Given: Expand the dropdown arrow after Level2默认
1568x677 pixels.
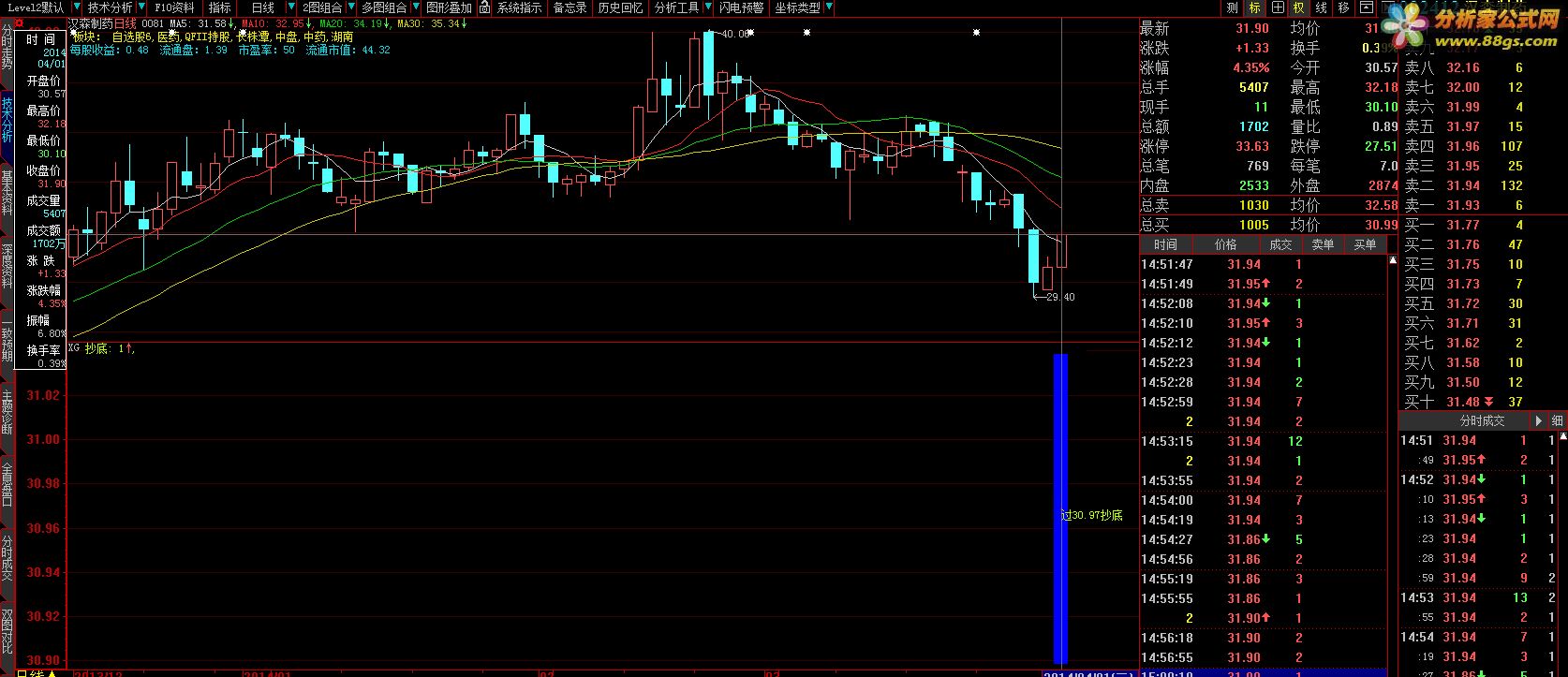Looking at the screenshot, I should coord(75,7).
